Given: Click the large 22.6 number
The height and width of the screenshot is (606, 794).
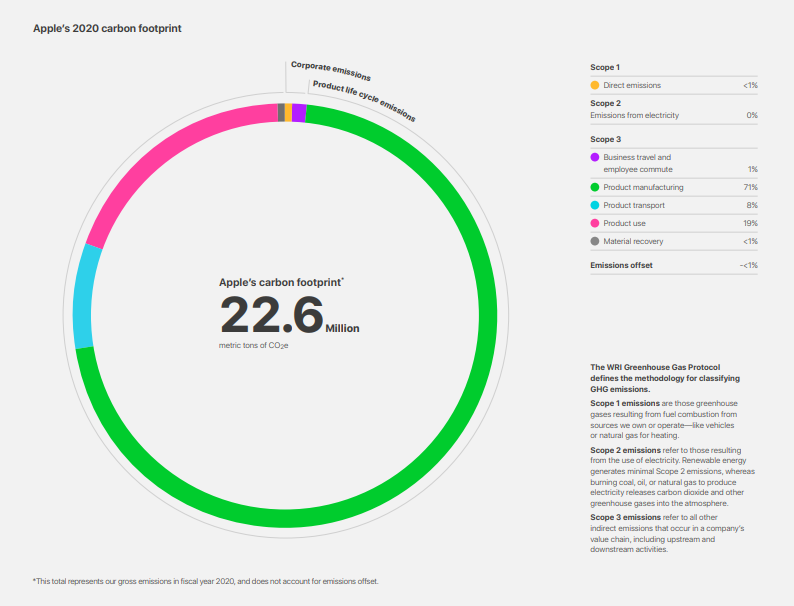Looking at the screenshot, I should (x=271, y=315).
